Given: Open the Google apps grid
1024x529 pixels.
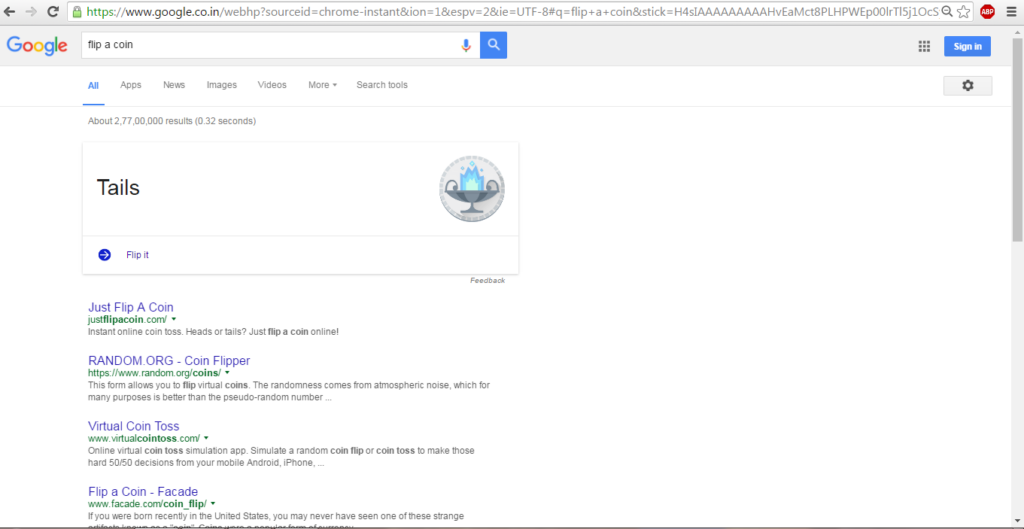Looking at the screenshot, I should point(924,46).
